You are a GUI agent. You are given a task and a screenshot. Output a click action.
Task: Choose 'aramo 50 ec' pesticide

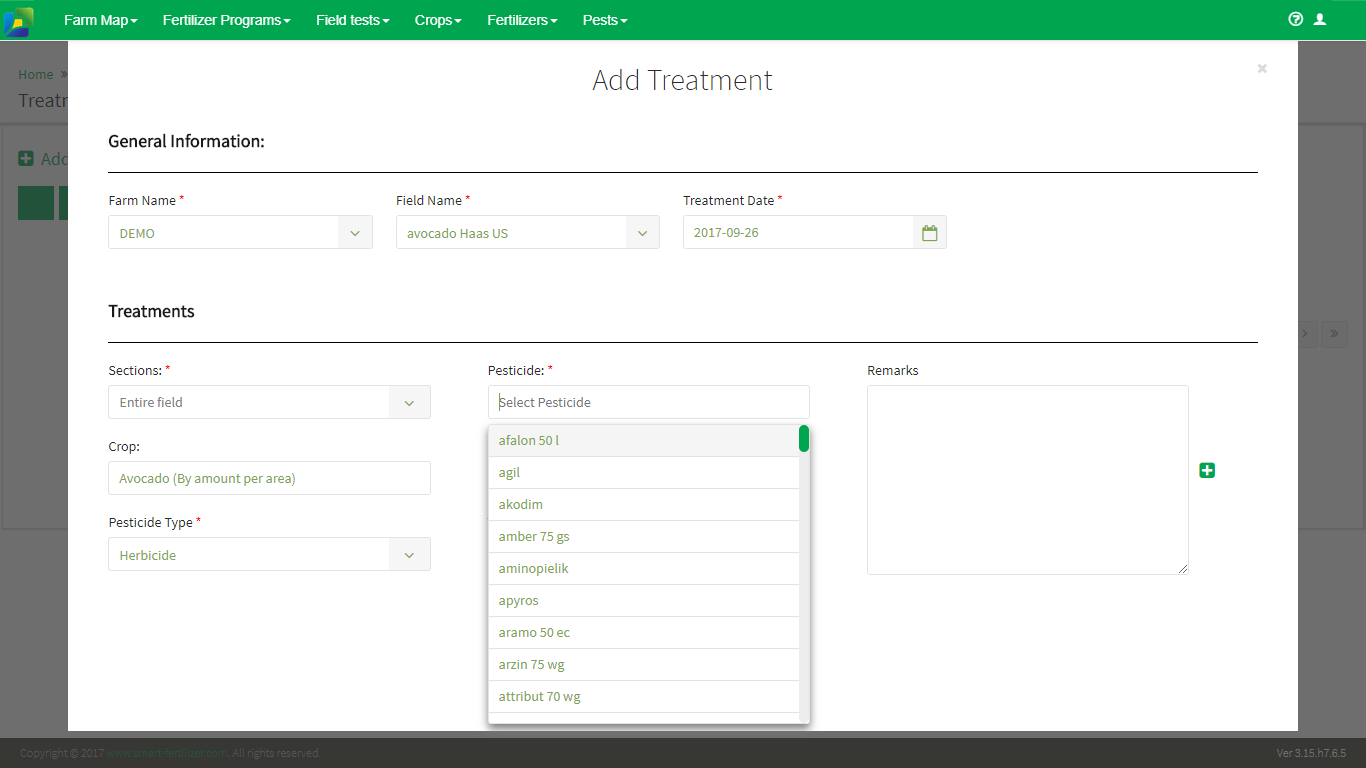click(644, 633)
